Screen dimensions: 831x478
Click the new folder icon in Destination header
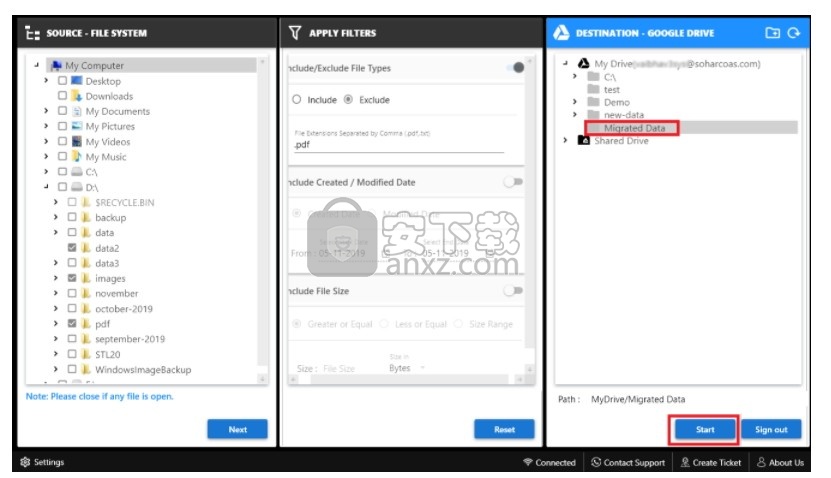pyautogui.click(x=773, y=33)
